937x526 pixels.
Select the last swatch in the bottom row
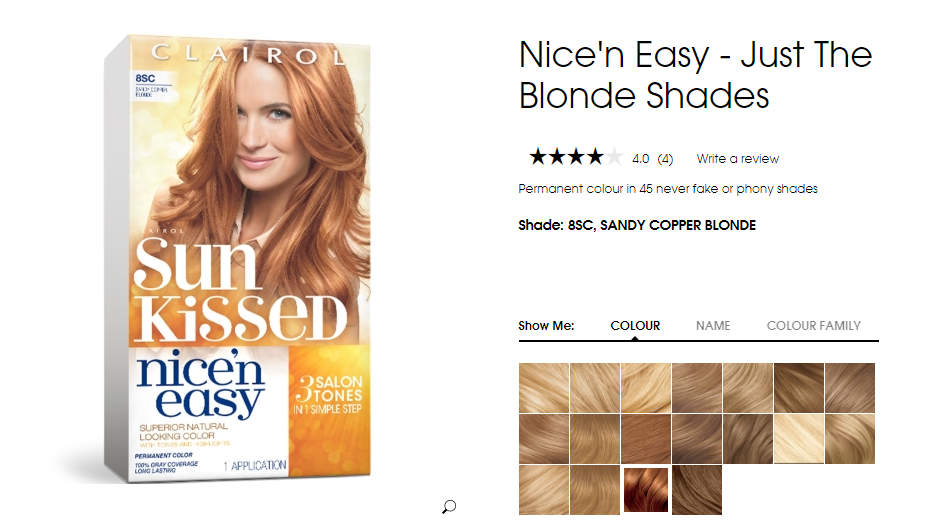(697, 490)
